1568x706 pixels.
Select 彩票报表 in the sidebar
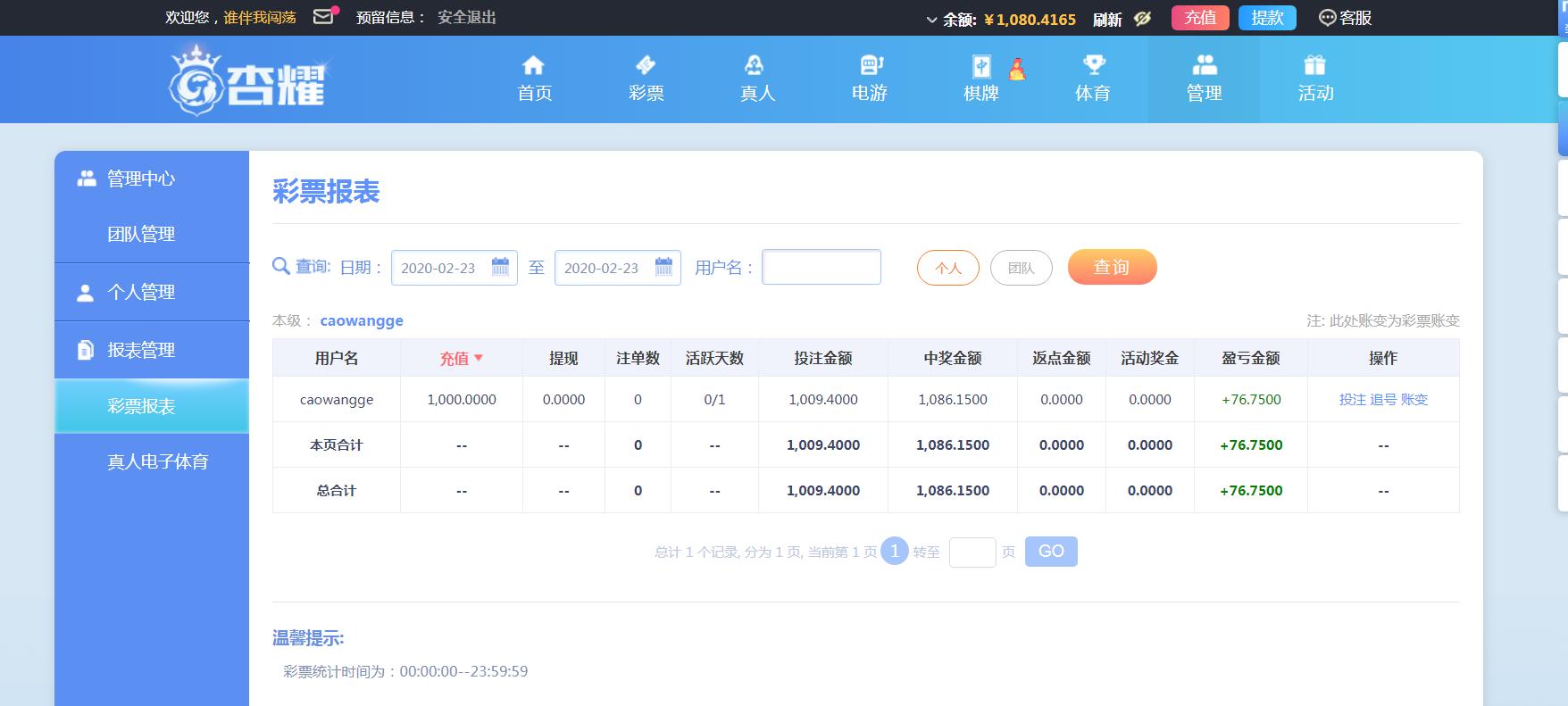coord(152,406)
